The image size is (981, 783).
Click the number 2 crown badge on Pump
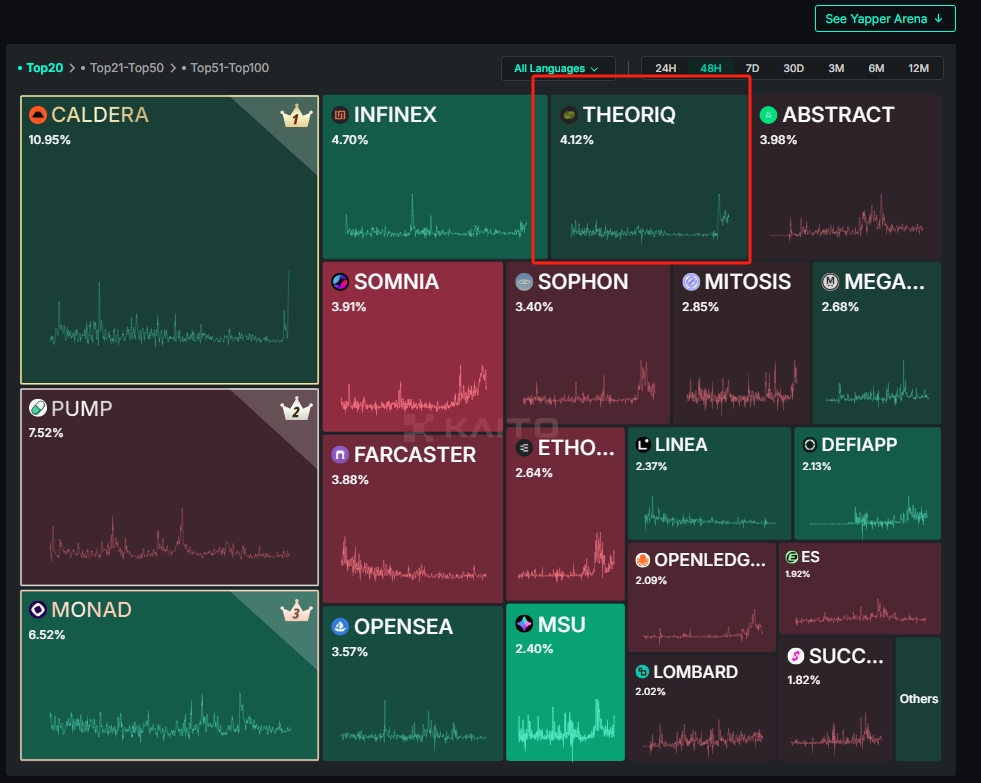296,409
